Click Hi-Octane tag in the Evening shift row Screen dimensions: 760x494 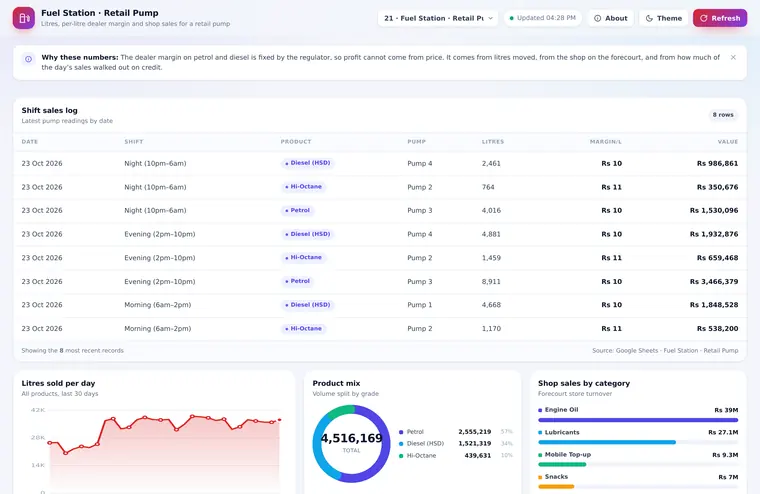click(303, 257)
